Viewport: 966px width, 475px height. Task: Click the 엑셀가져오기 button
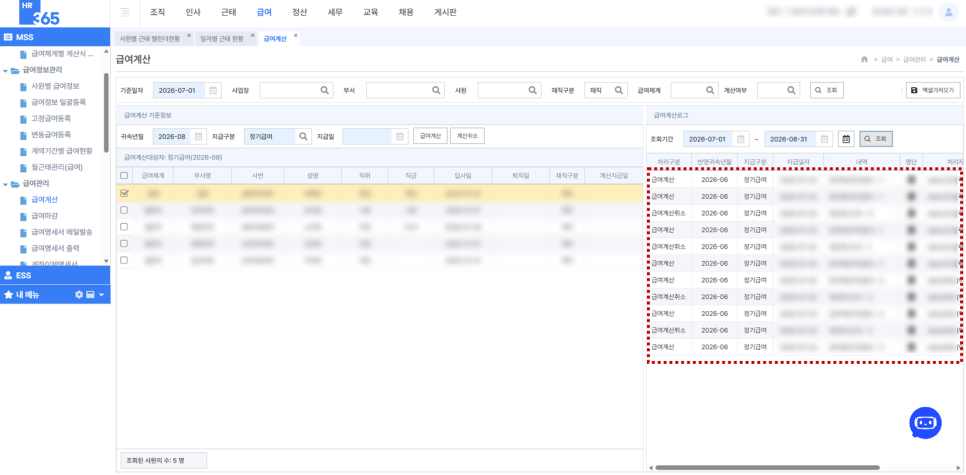pyautogui.click(x=932, y=91)
